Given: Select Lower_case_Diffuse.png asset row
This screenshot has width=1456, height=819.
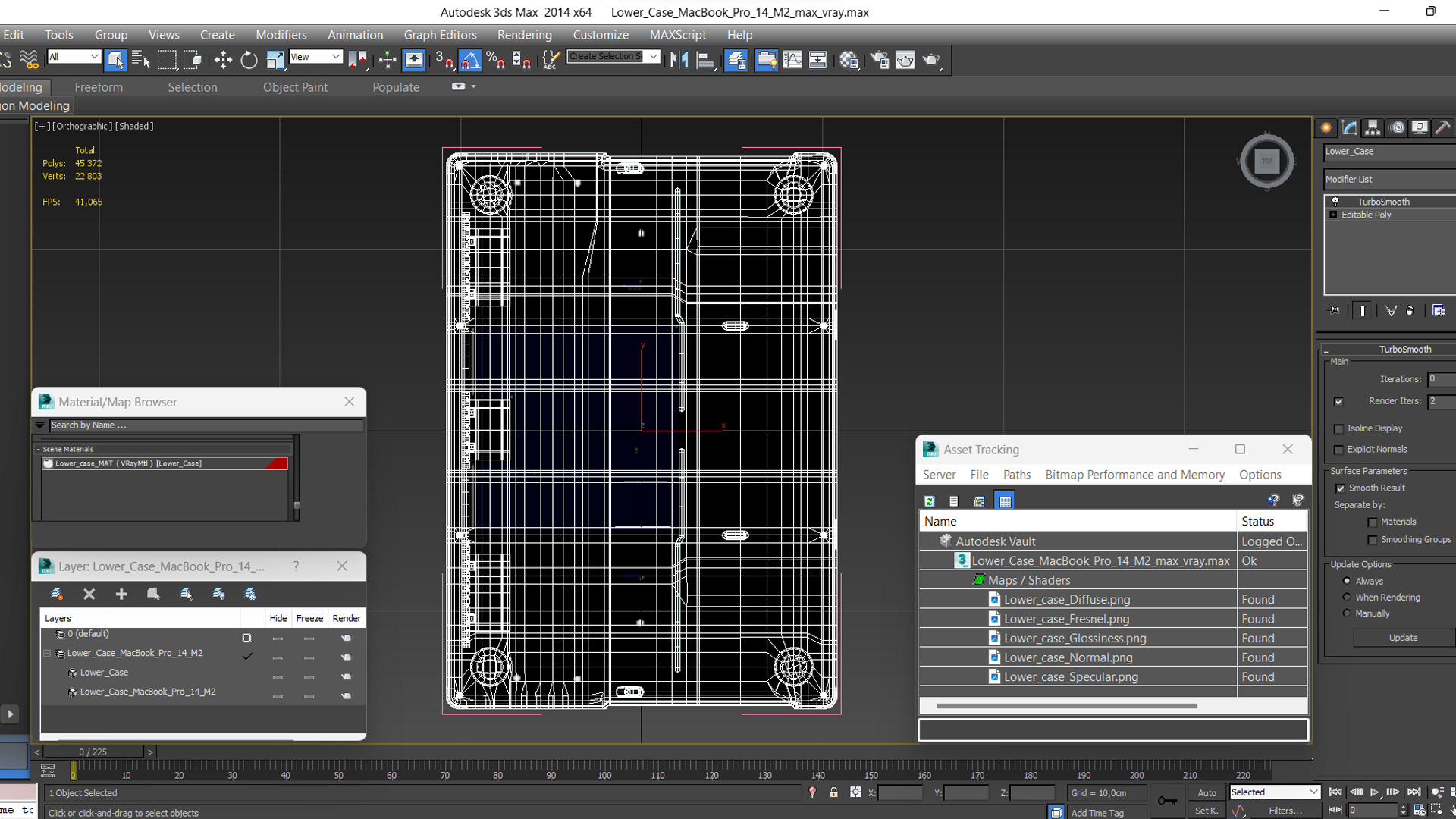Looking at the screenshot, I should (x=1113, y=600).
